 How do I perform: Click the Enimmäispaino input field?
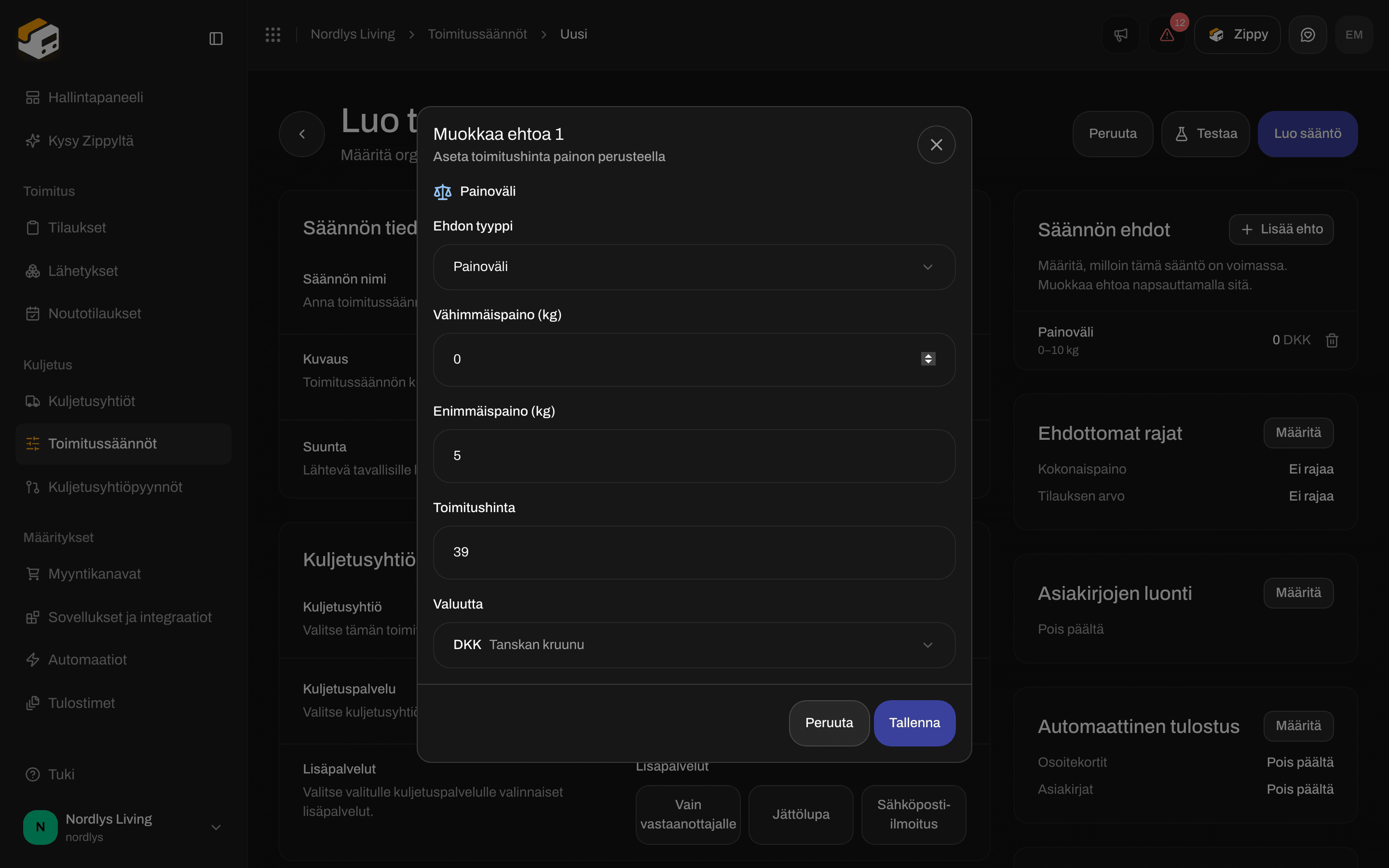coord(694,456)
